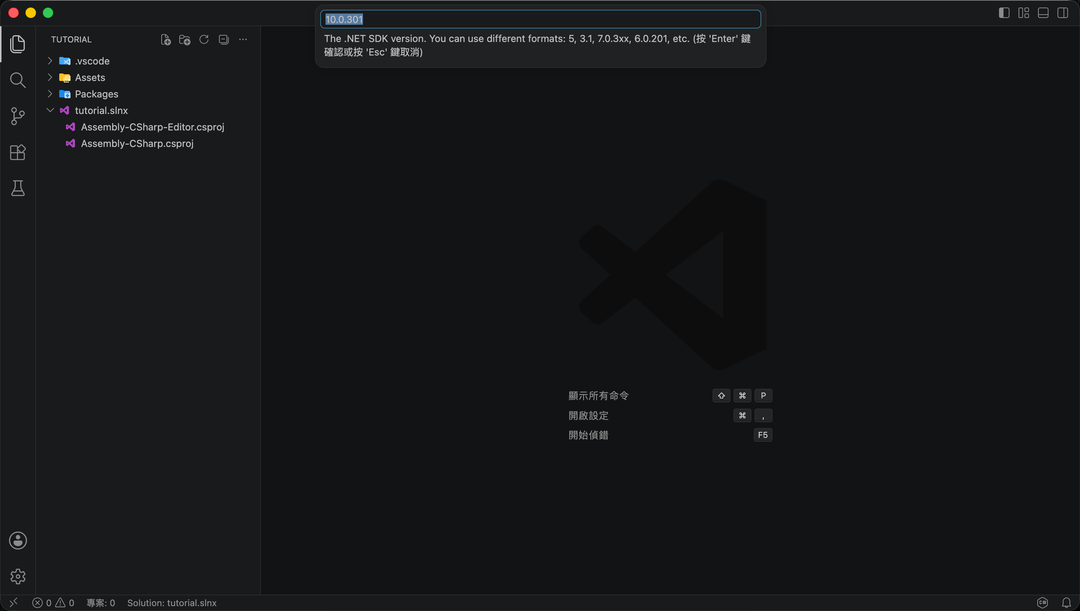Expand the .vscode folder
Image resolution: width=1080 pixels, height=611 pixels.
pyautogui.click(x=50, y=61)
